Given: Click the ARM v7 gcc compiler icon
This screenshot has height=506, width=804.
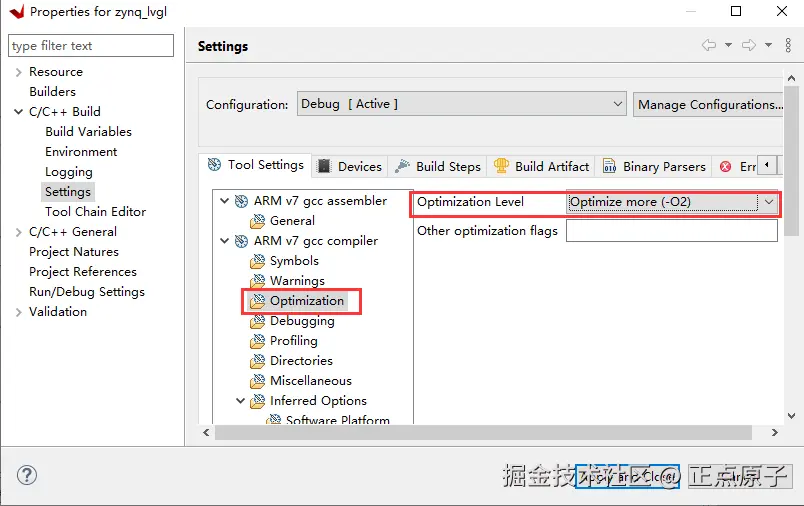Looking at the screenshot, I should (242, 241).
